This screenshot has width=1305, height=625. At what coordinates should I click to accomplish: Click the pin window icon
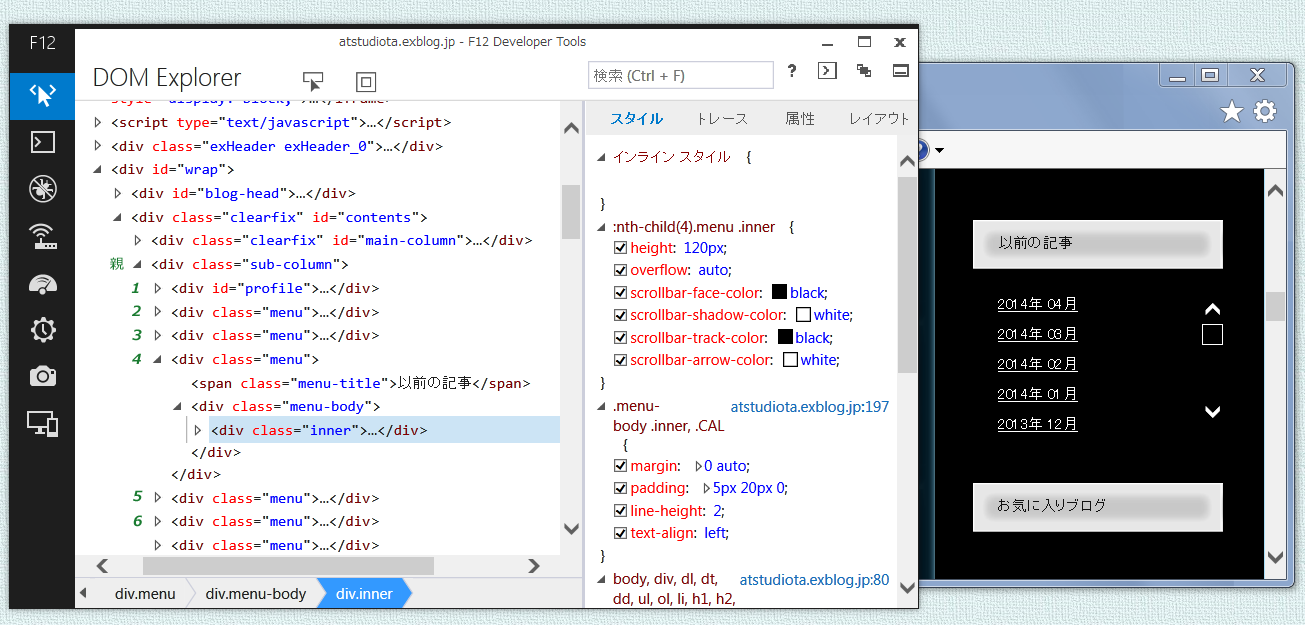900,71
